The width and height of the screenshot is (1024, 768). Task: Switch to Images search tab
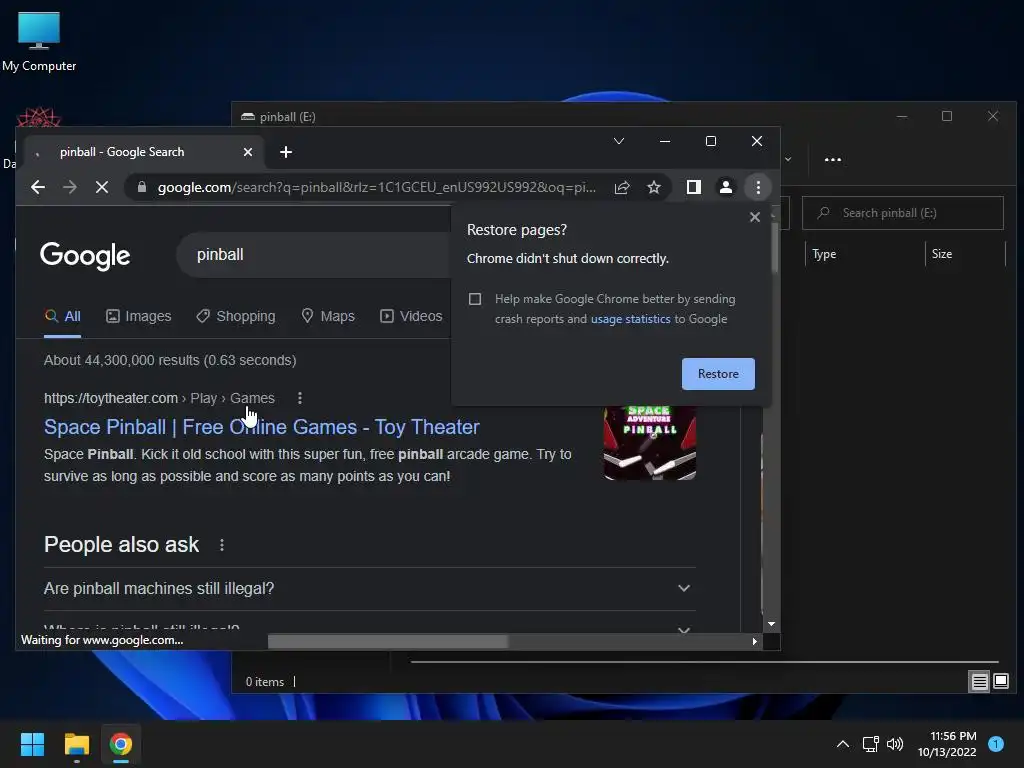(138, 317)
